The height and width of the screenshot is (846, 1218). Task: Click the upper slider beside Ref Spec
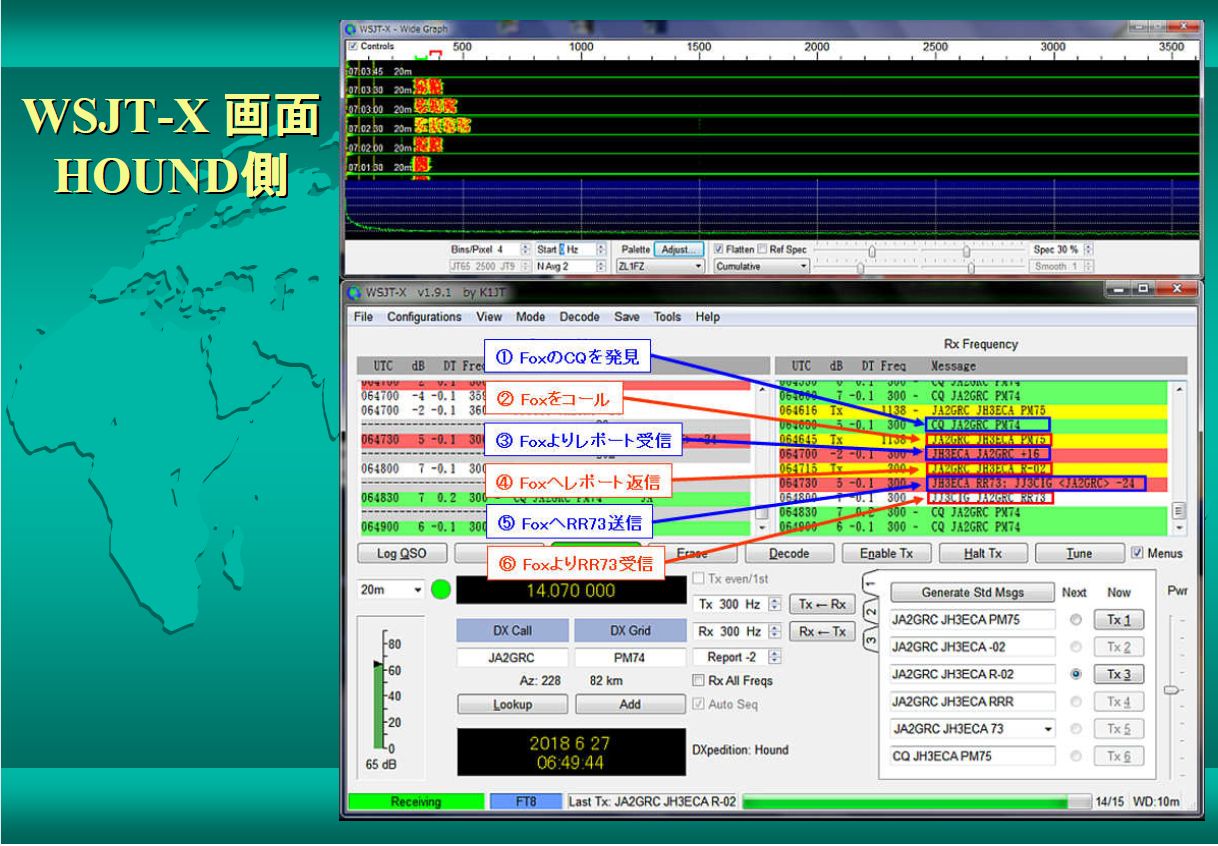pos(871,251)
